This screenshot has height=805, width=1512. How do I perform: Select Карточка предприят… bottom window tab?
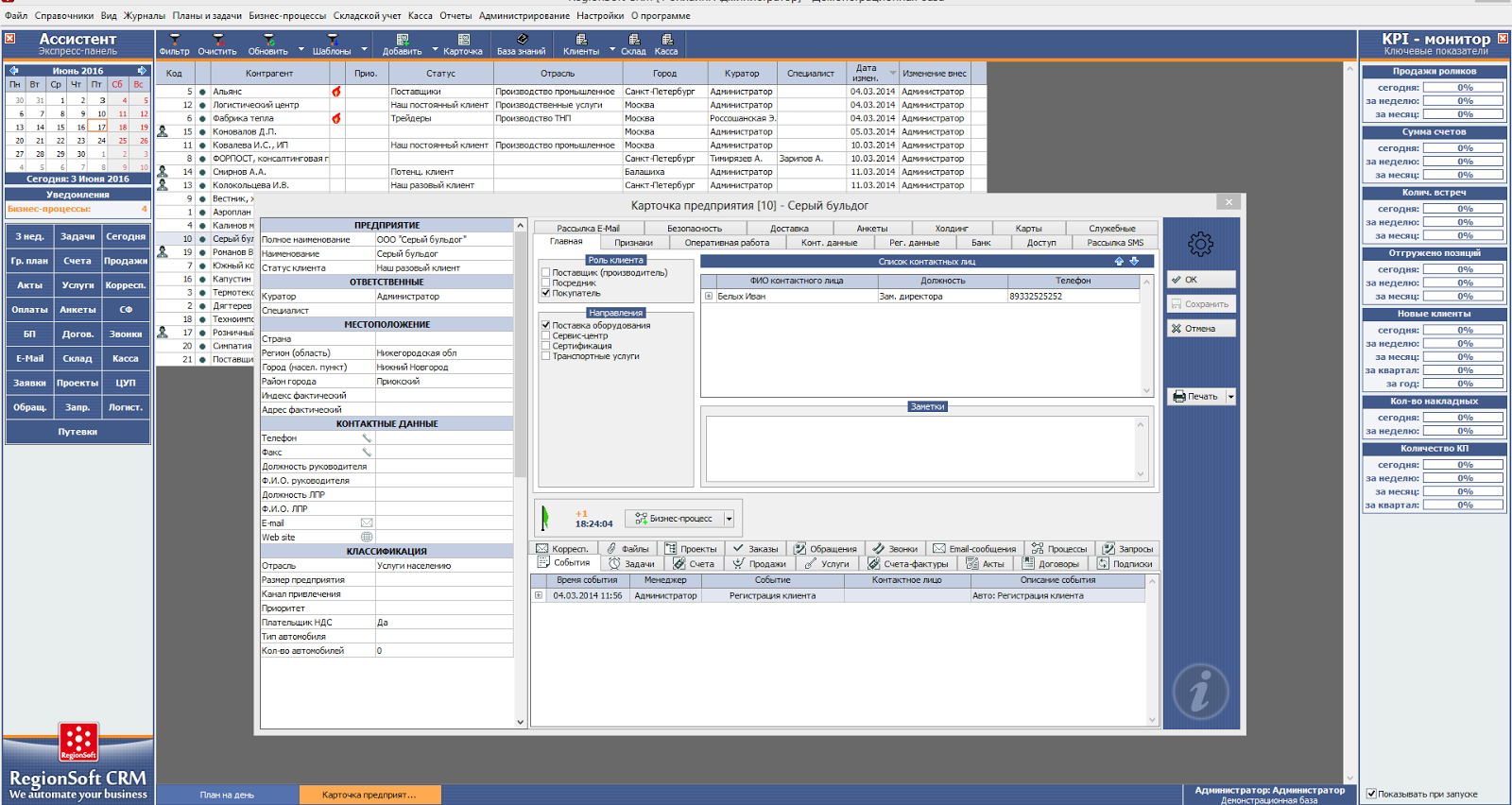coord(370,795)
